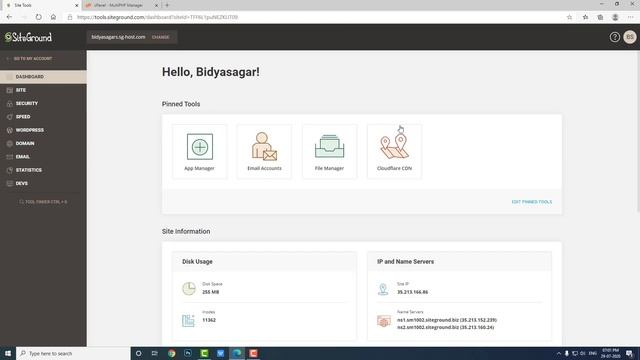Open the Photoshop taskbar icon
This screenshot has width=640, height=360.
pyautogui.click(x=188, y=353)
